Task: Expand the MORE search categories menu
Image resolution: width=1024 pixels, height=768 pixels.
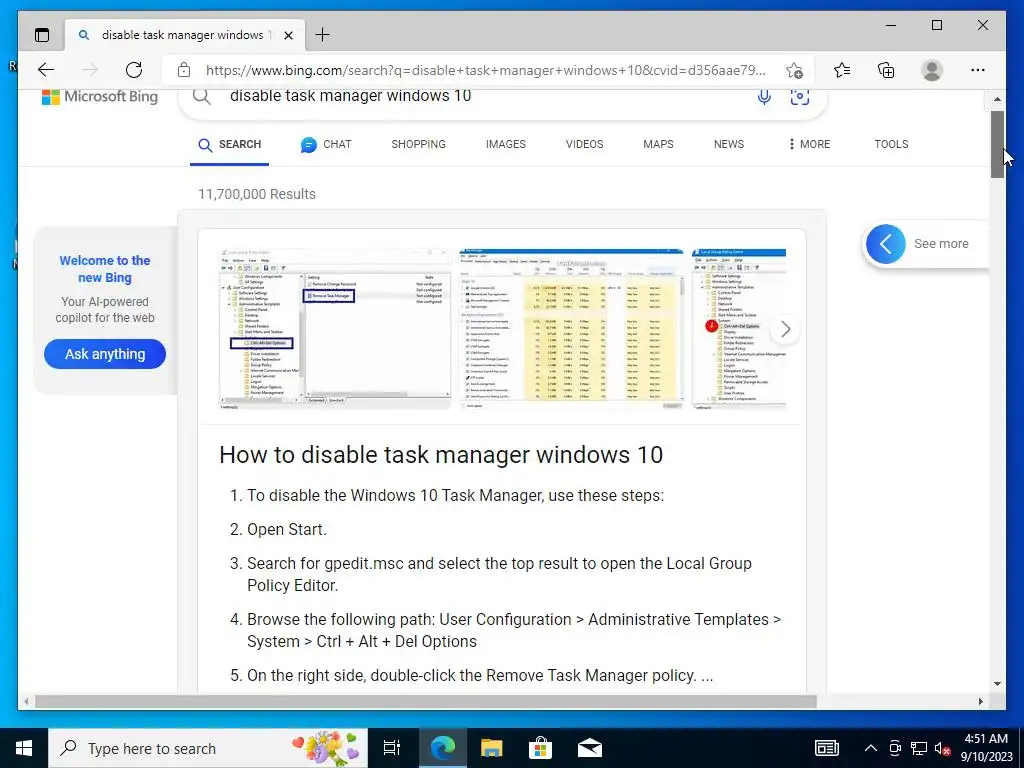Action: pos(810,144)
